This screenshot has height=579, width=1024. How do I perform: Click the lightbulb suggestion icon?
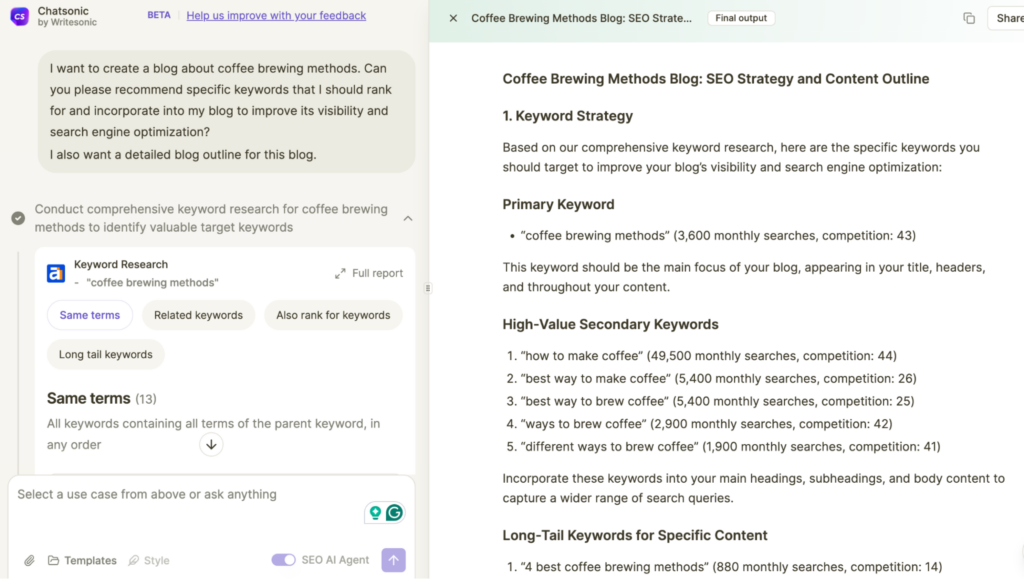(375, 512)
